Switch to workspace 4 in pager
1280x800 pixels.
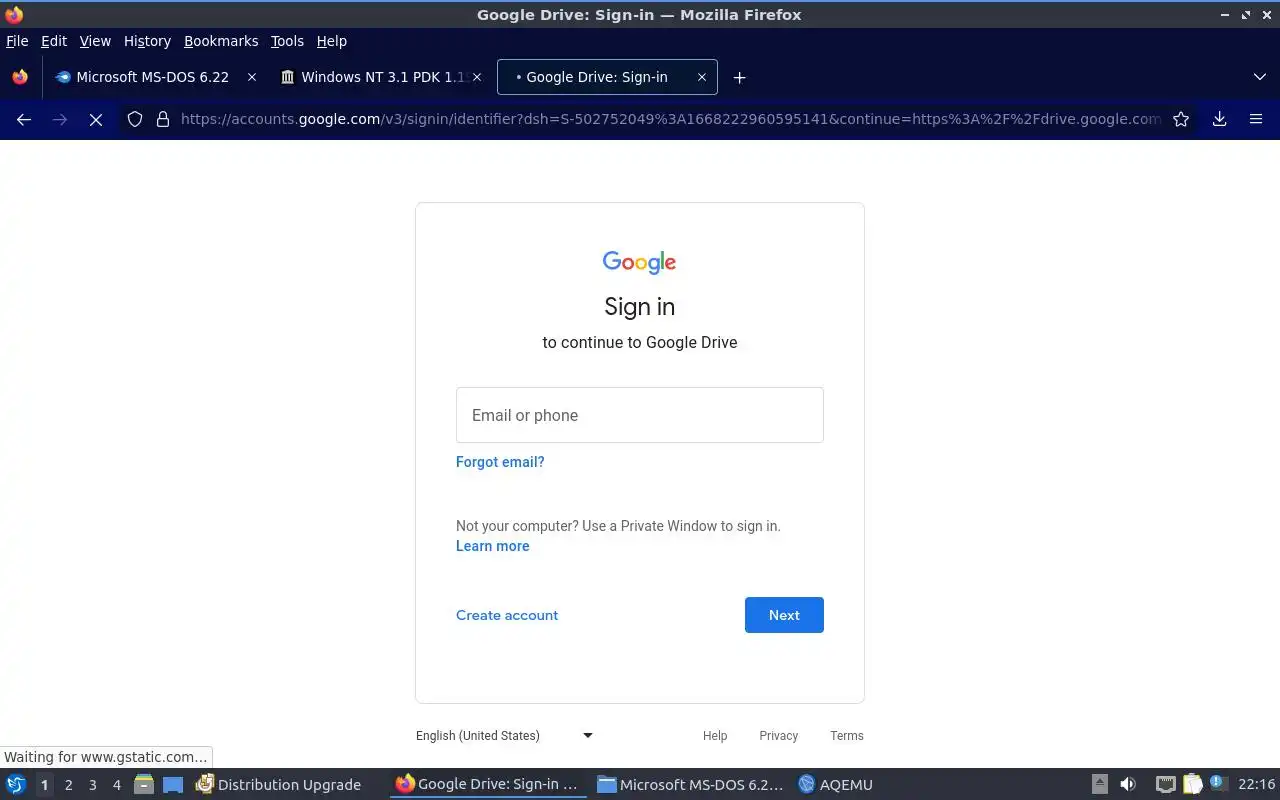click(116, 785)
